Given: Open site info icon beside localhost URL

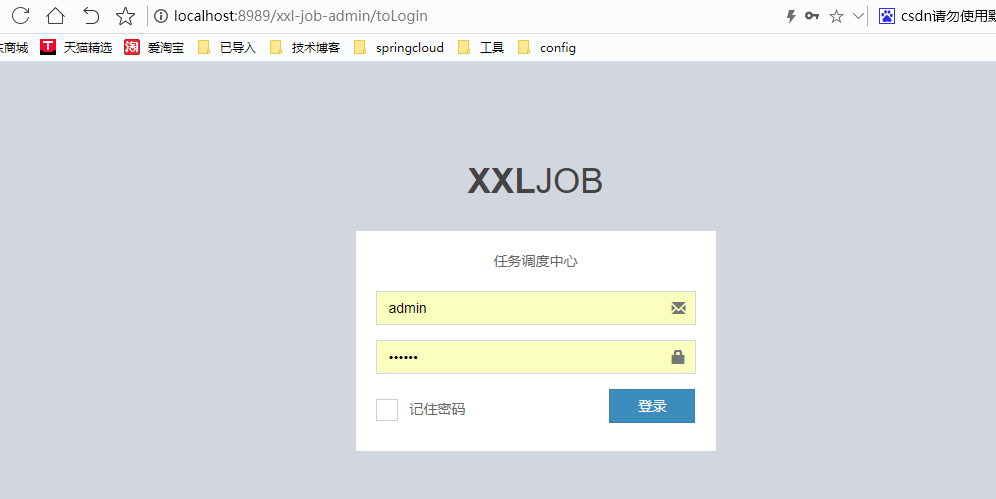Looking at the screenshot, I should [161, 16].
